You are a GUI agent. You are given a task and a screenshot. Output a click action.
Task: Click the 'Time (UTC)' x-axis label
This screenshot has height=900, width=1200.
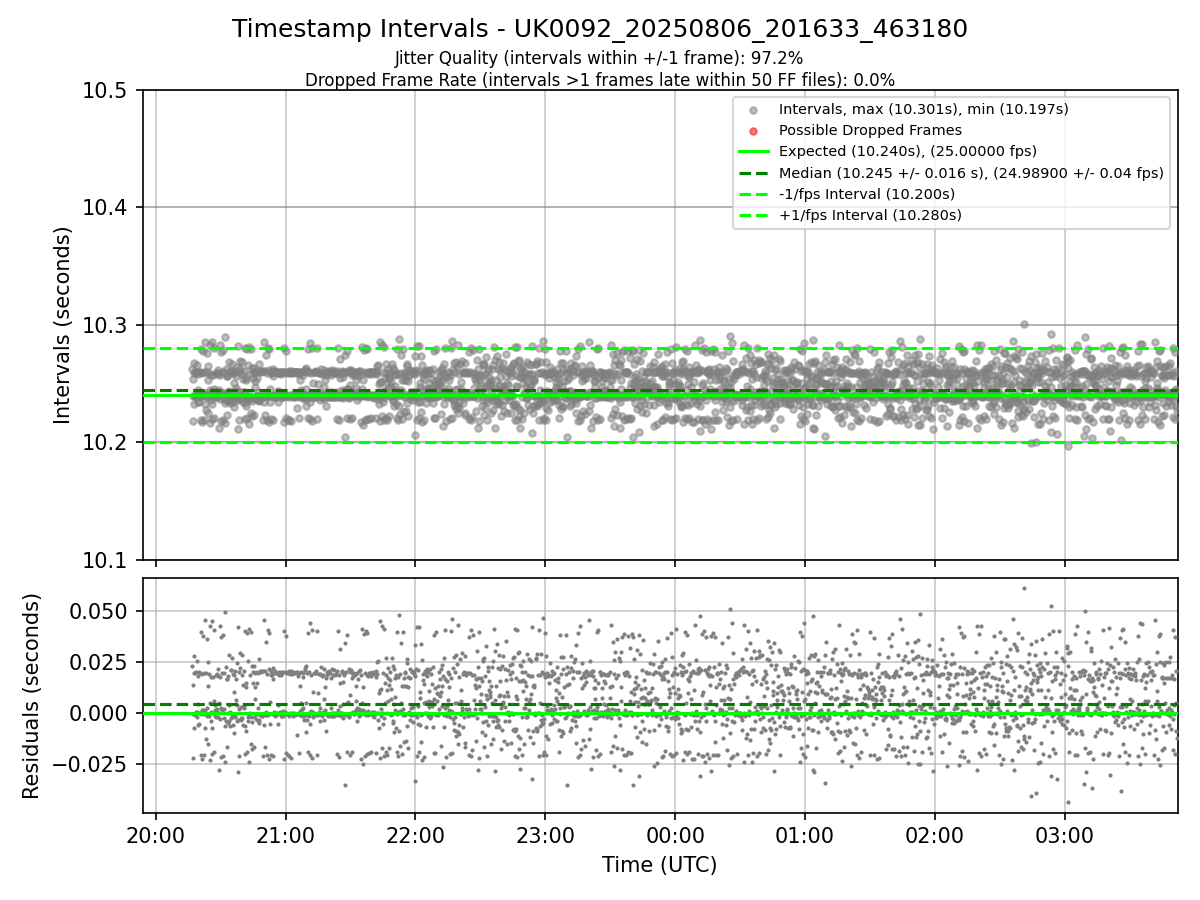(x=659, y=865)
